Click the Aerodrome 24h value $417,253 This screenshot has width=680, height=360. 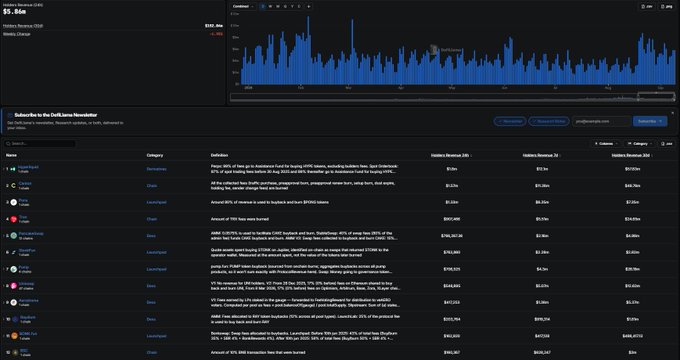452,302
